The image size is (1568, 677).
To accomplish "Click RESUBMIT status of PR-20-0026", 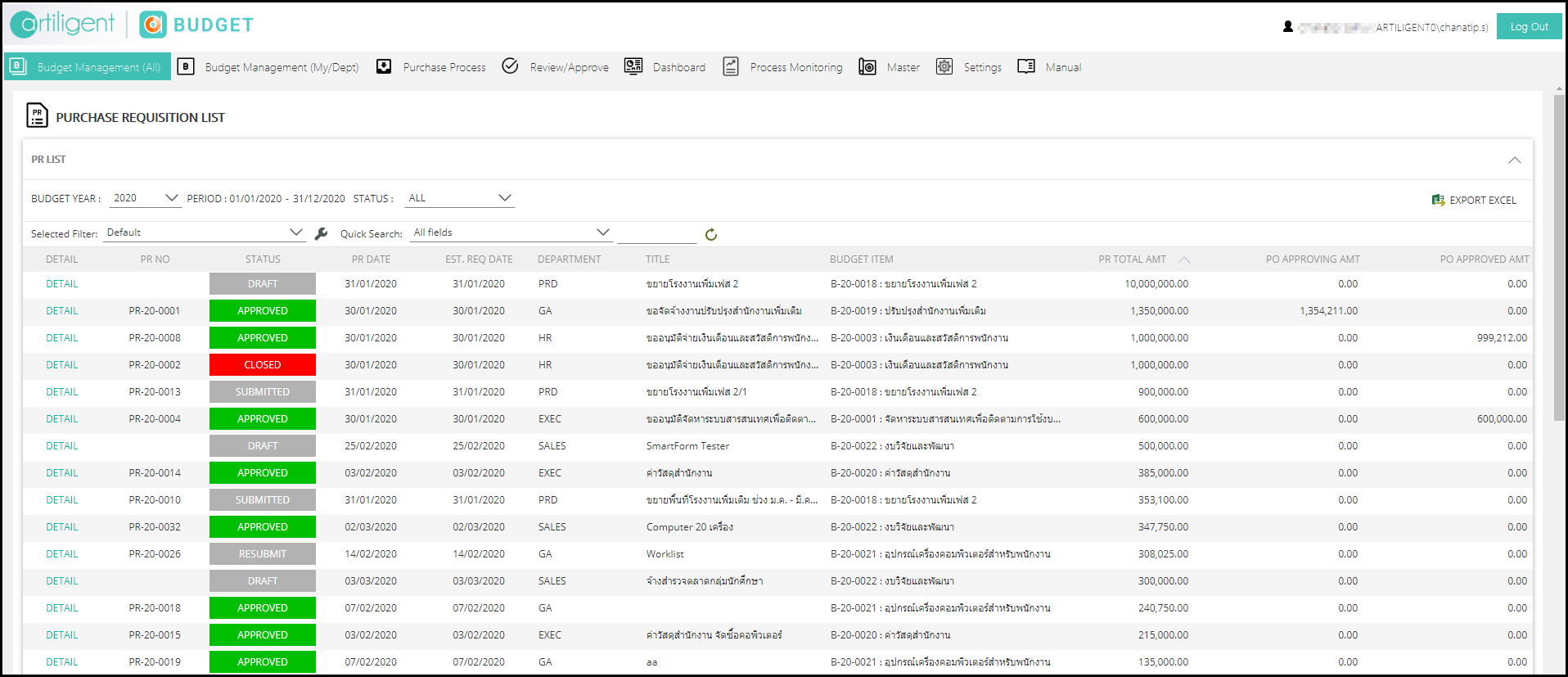I will point(263,554).
